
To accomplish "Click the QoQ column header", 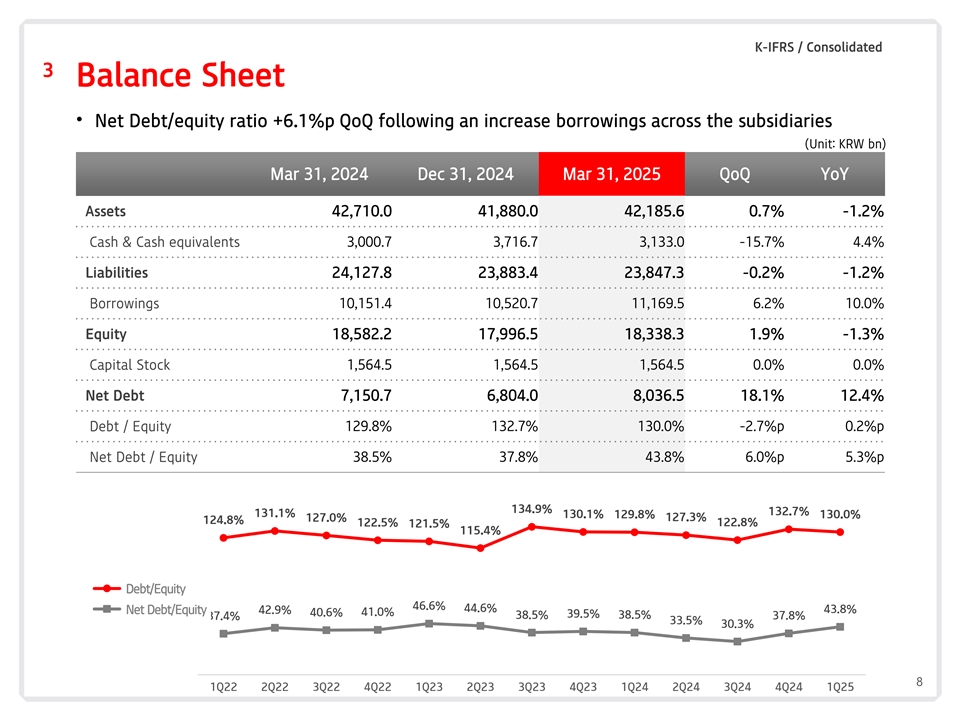I will [734, 174].
